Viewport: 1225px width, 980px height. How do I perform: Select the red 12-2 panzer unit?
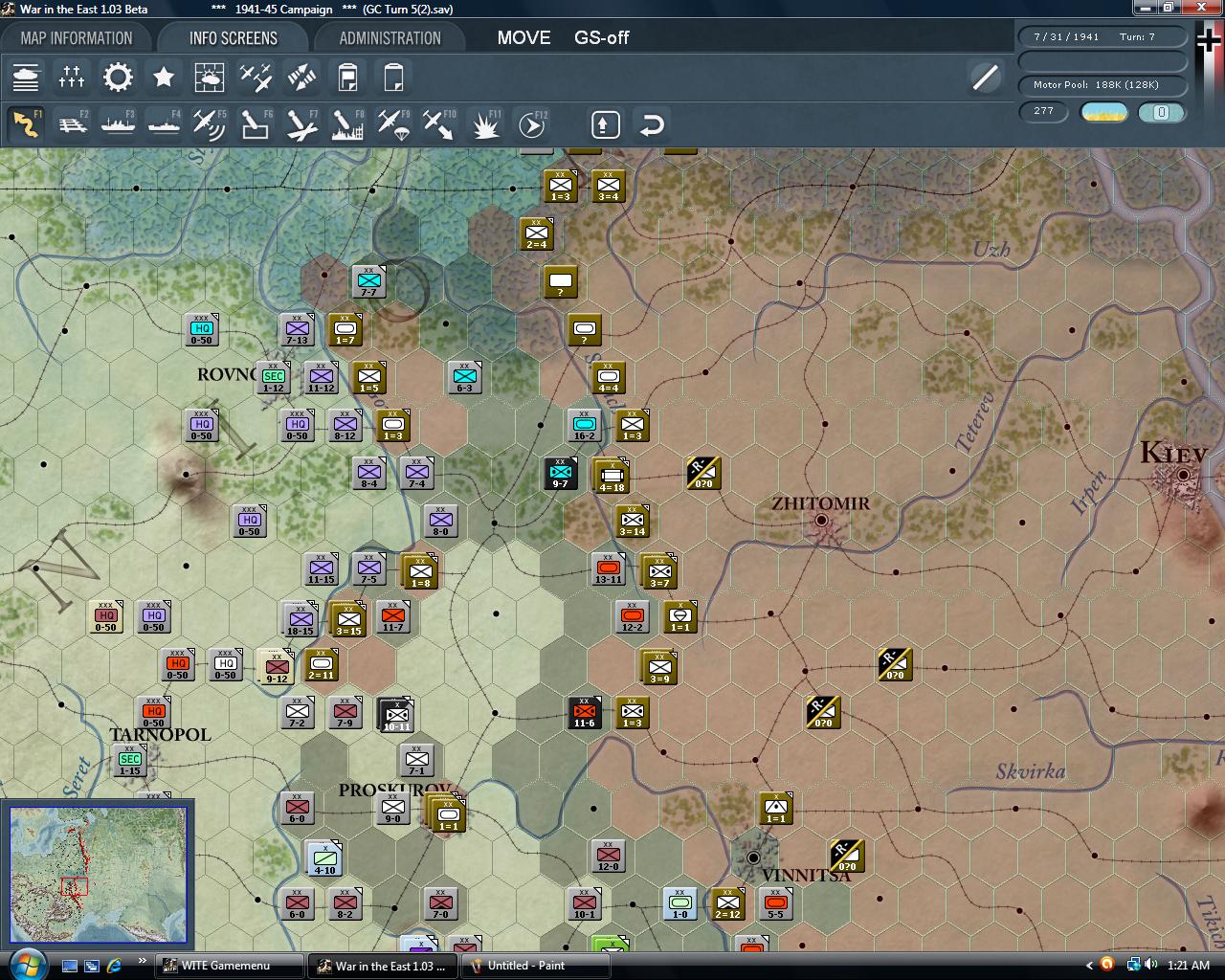[x=633, y=616]
